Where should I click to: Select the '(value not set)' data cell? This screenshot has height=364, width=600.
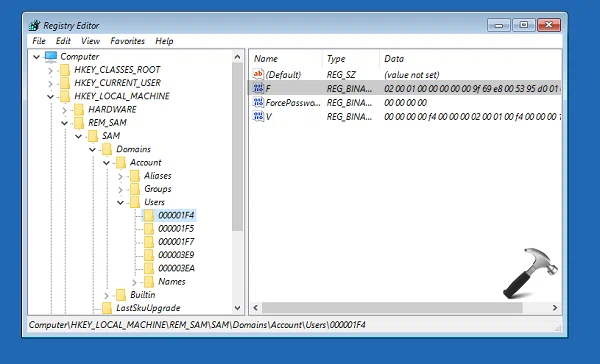click(x=412, y=74)
